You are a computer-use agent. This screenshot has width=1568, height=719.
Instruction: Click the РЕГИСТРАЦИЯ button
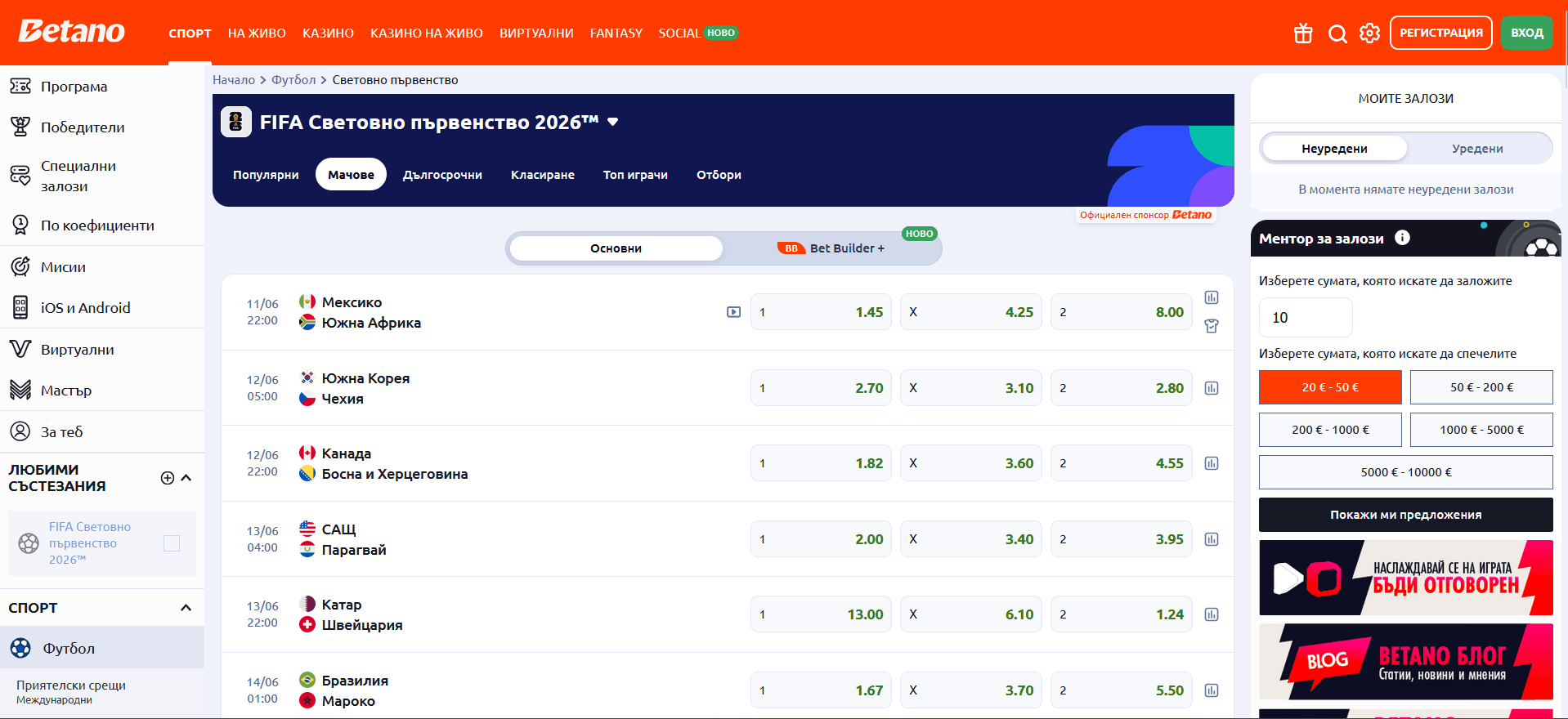[1441, 33]
